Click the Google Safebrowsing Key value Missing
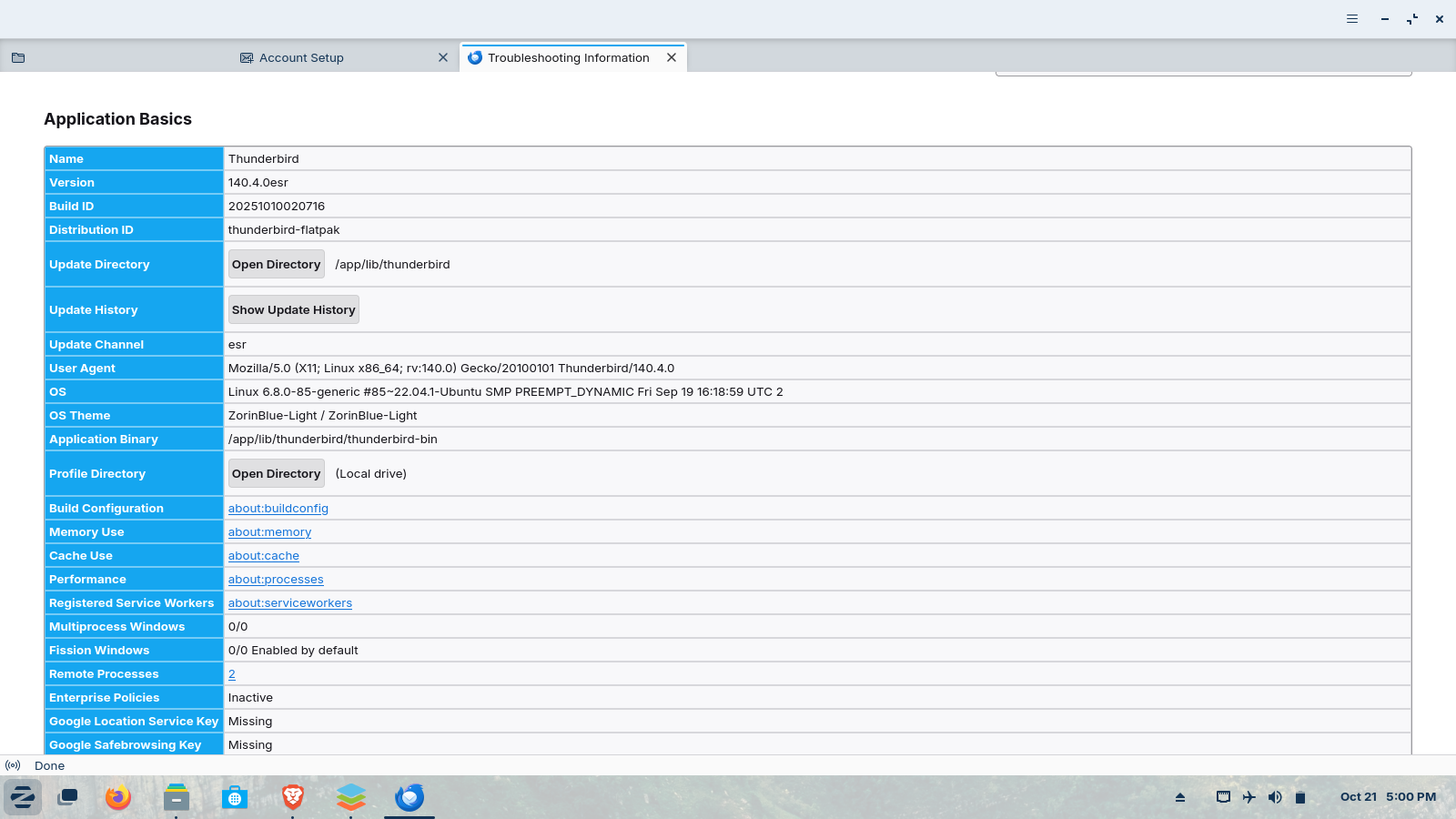The image size is (1456, 819). (x=250, y=745)
